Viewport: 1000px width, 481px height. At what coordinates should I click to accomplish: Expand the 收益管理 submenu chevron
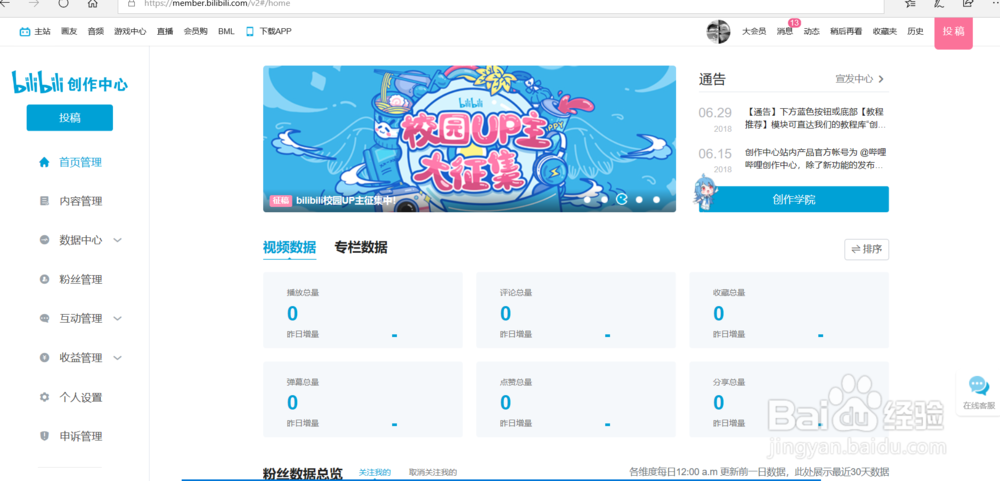pos(117,358)
